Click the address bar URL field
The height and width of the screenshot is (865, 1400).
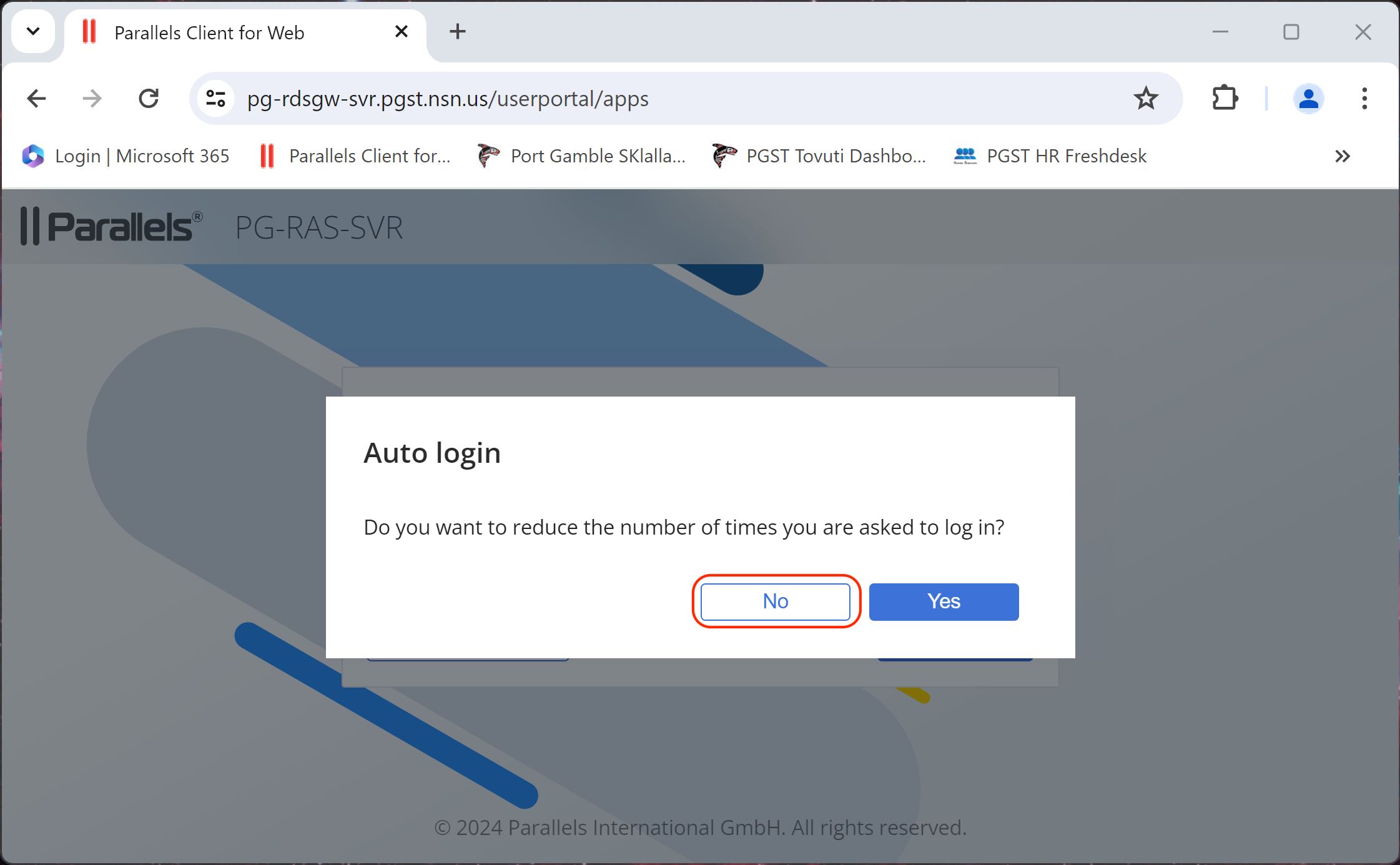tap(624, 99)
